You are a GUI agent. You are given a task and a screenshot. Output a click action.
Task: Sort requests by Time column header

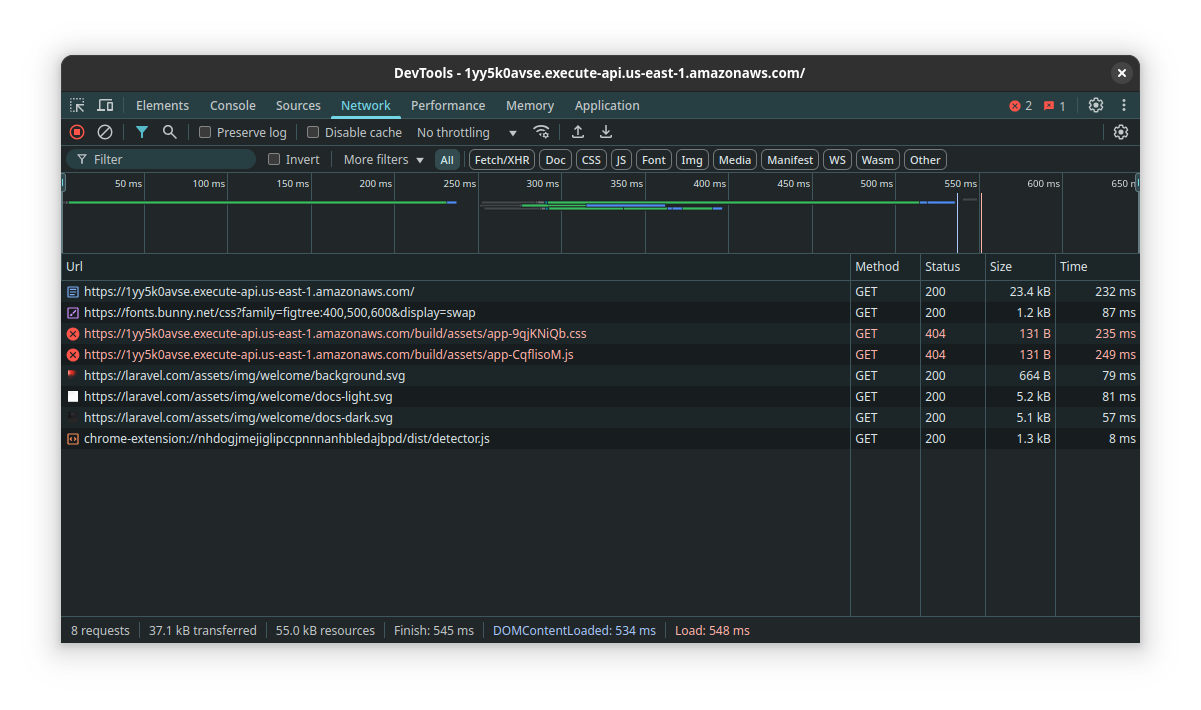[1098, 267]
